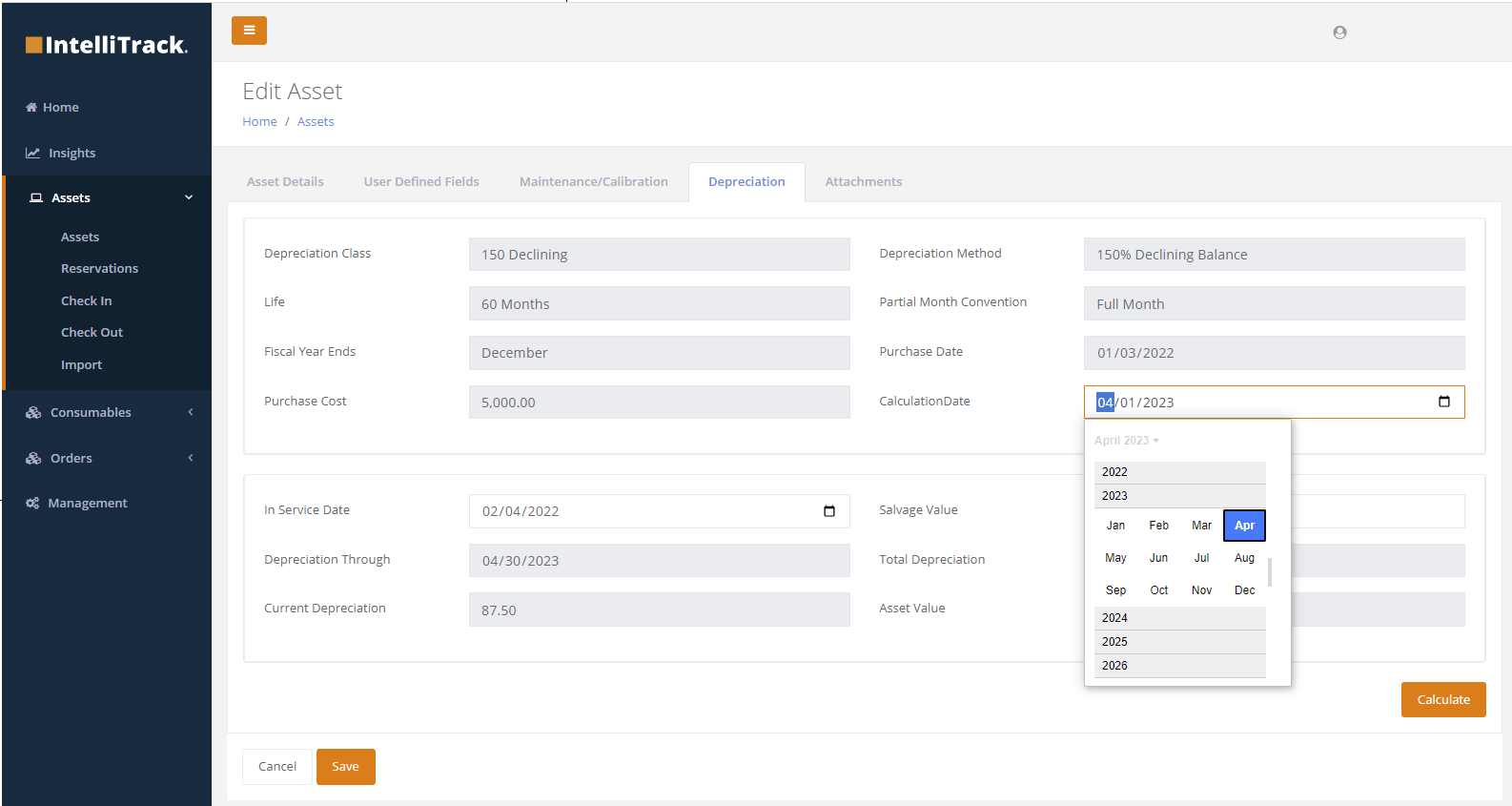Collapse the Assets sidebar section chevron
This screenshot has height=806, width=1512.
click(x=189, y=197)
